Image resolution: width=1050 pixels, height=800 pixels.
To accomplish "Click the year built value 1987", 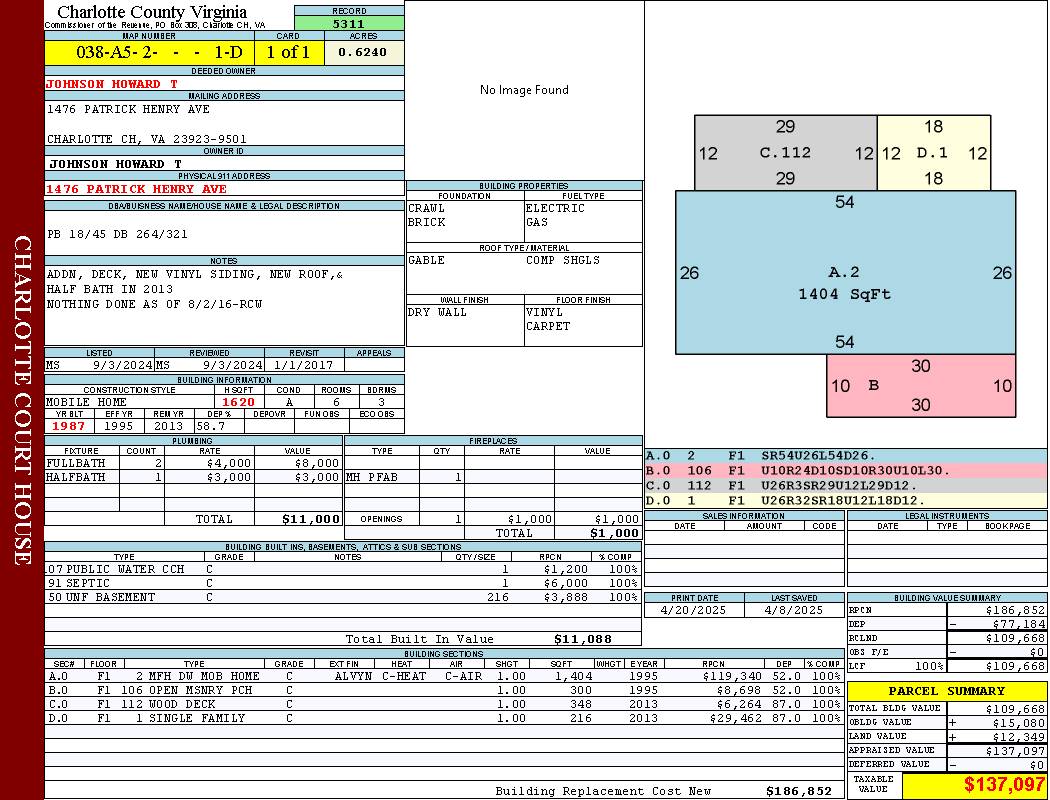I will [x=69, y=426].
